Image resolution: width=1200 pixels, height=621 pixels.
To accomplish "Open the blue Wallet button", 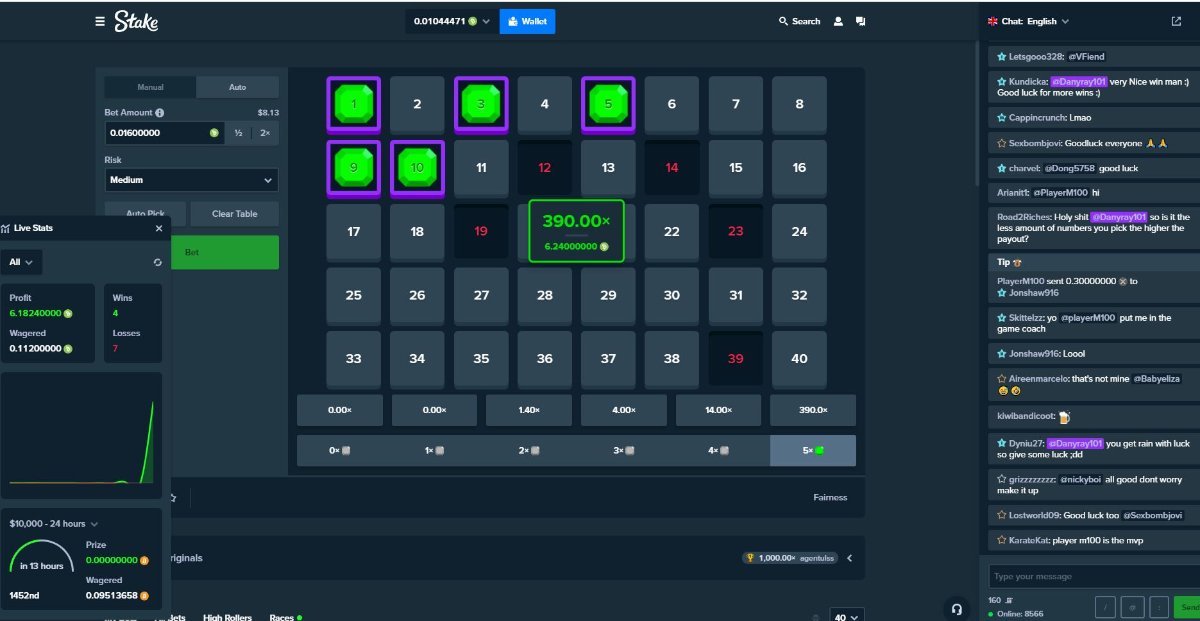I will pyautogui.click(x=527, y=21).
